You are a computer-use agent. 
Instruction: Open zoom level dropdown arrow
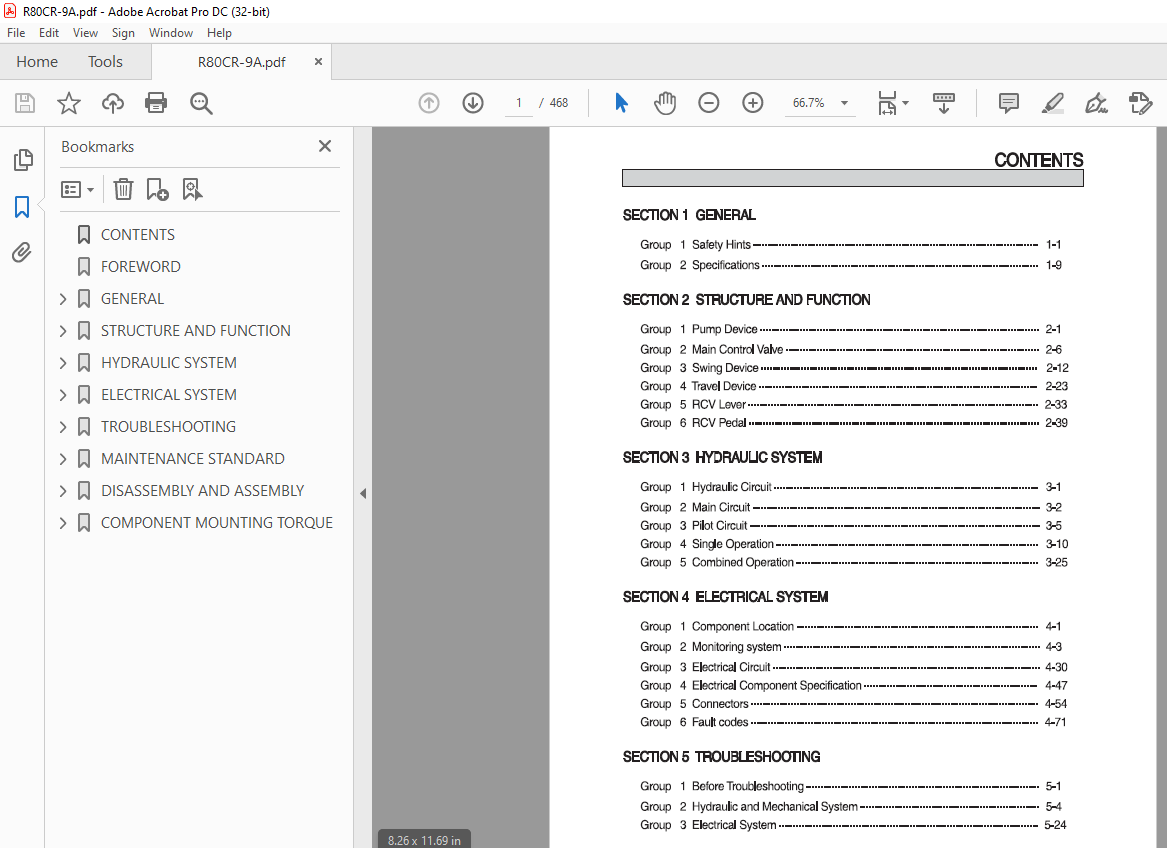(x=844, y=103)
